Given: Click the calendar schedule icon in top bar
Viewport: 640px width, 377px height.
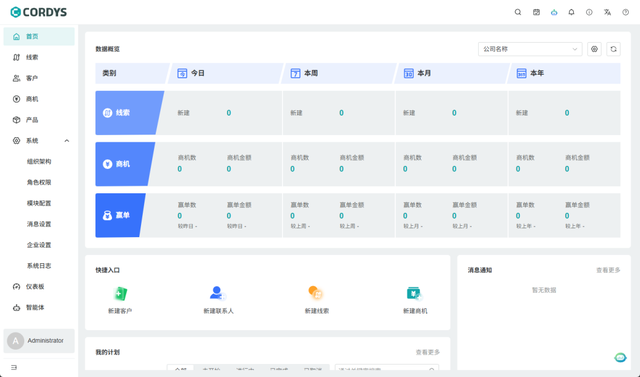Looking at the screenshot, I should tap(536, 12).
